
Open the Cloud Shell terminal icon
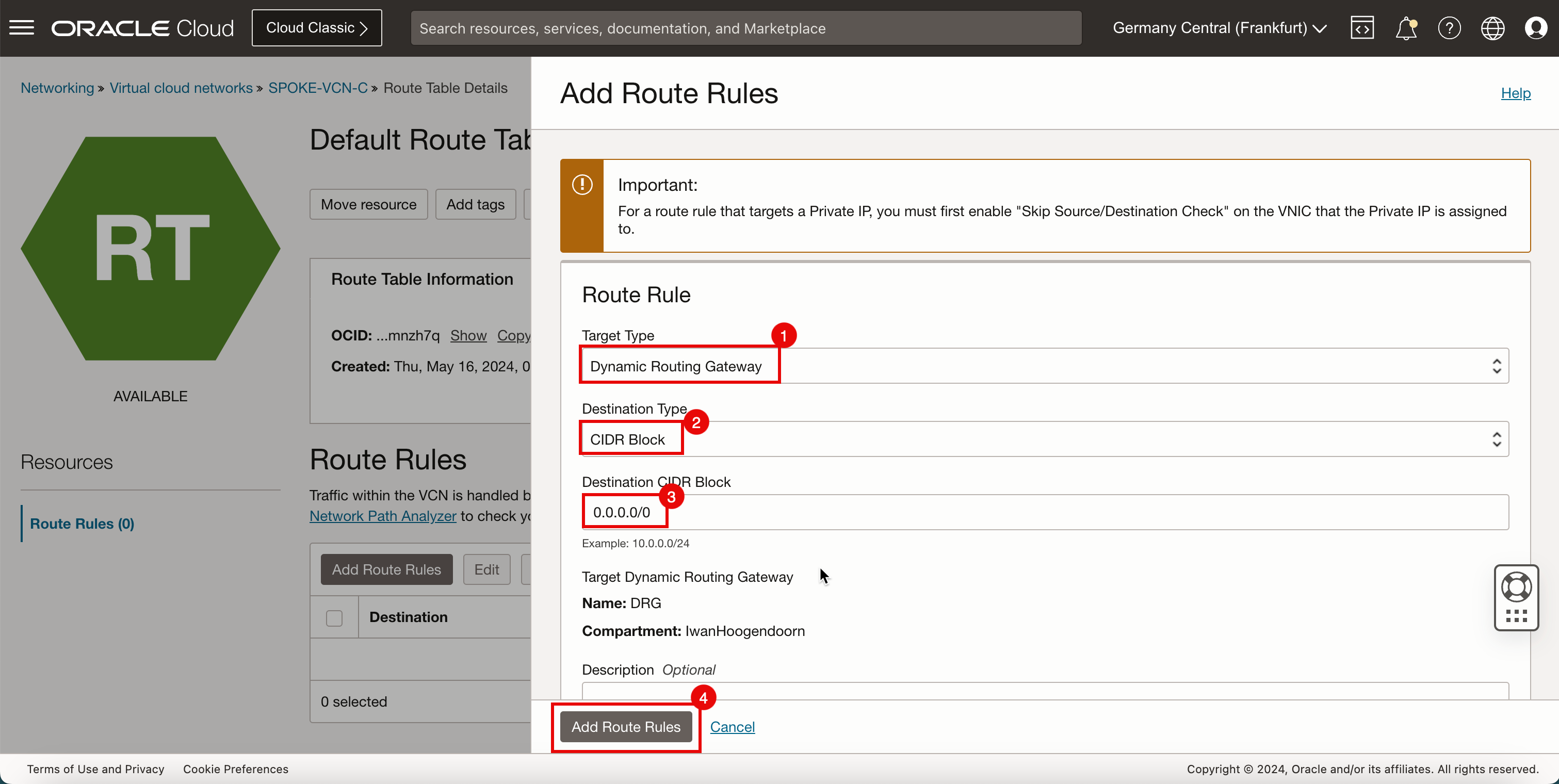coord(1363,27)
